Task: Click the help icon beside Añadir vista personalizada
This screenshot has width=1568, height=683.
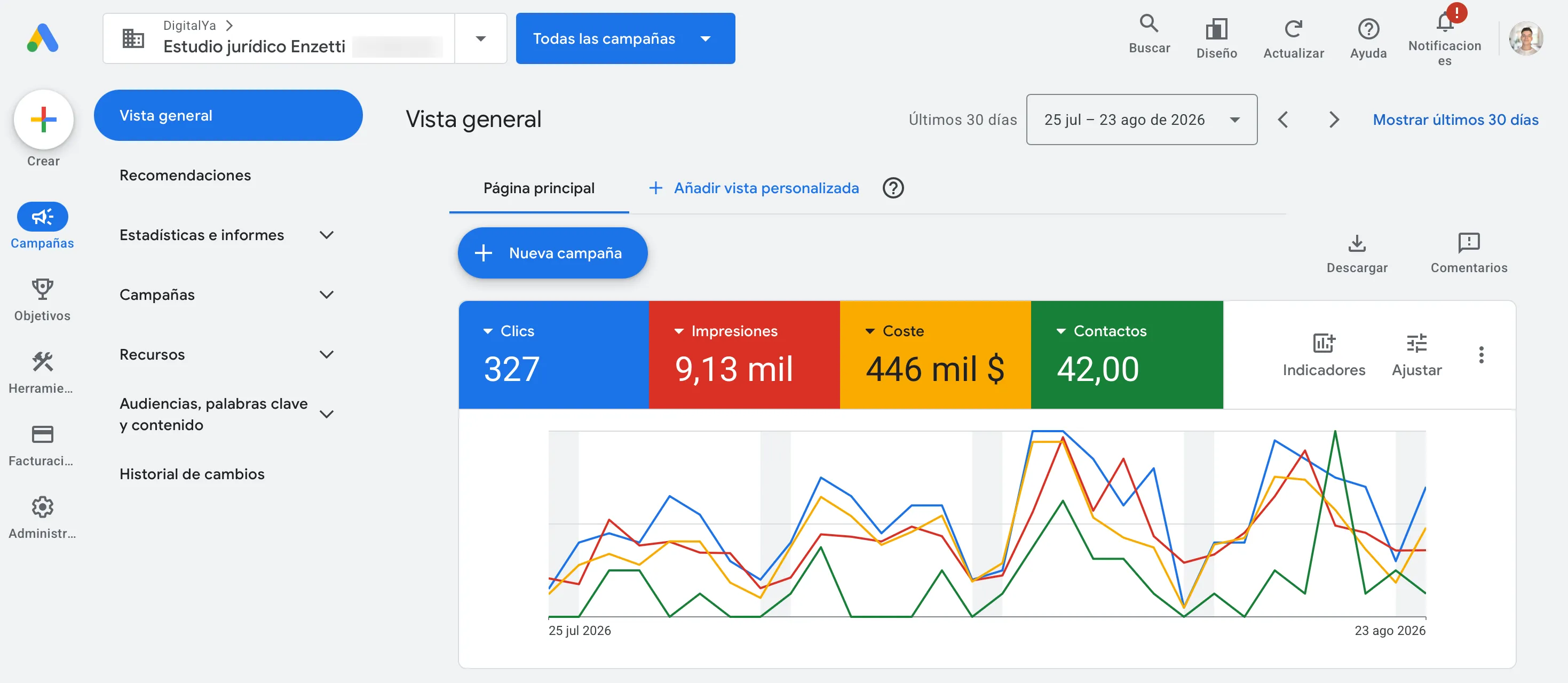Action: (892, 188)
